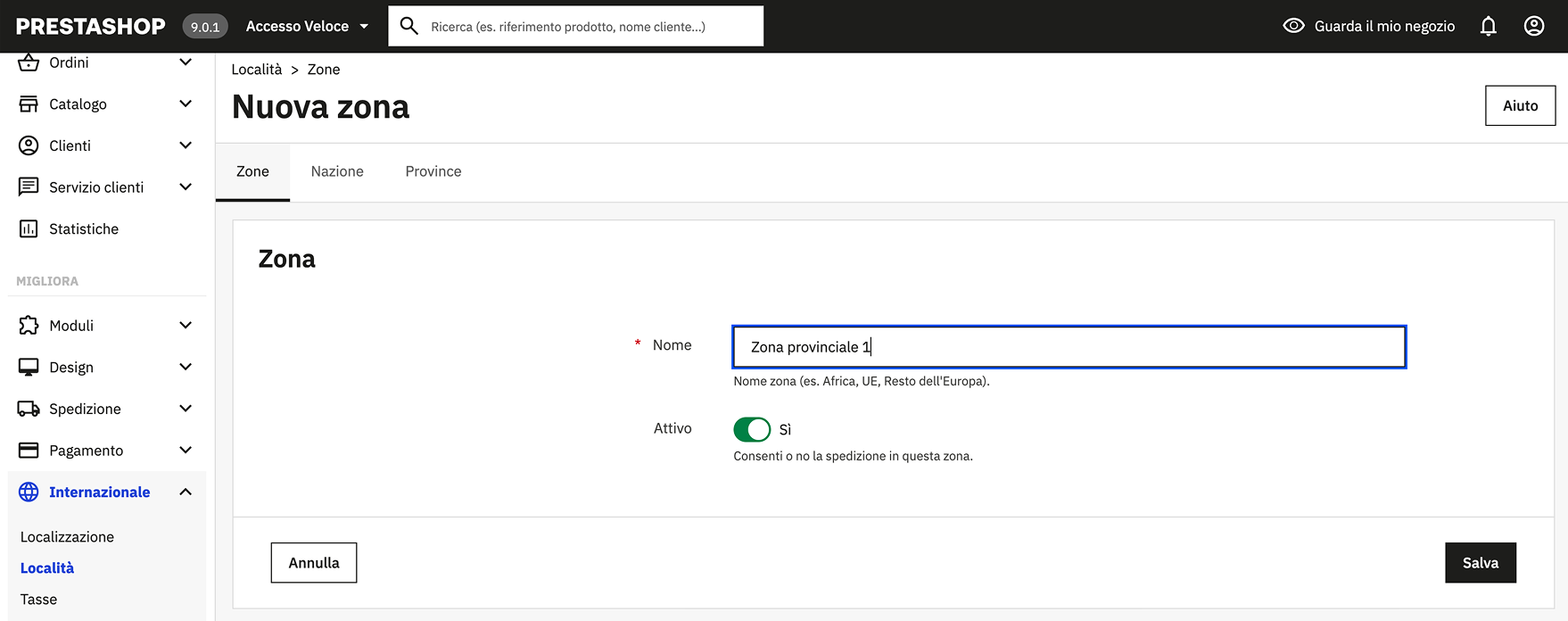Viewport: 1568px width, 621px height.
Task: Click the Salva button
Action: (x=1481, y=563)
